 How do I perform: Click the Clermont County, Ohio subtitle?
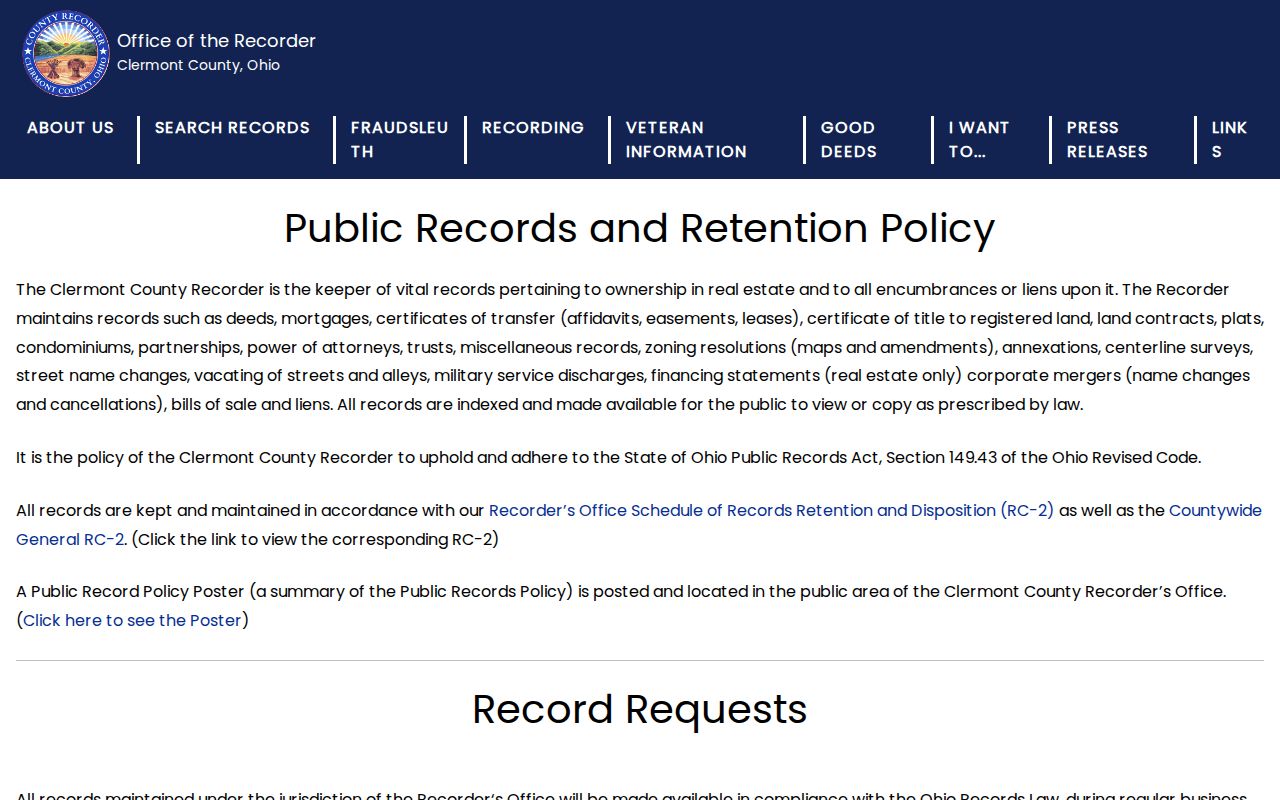198,65
